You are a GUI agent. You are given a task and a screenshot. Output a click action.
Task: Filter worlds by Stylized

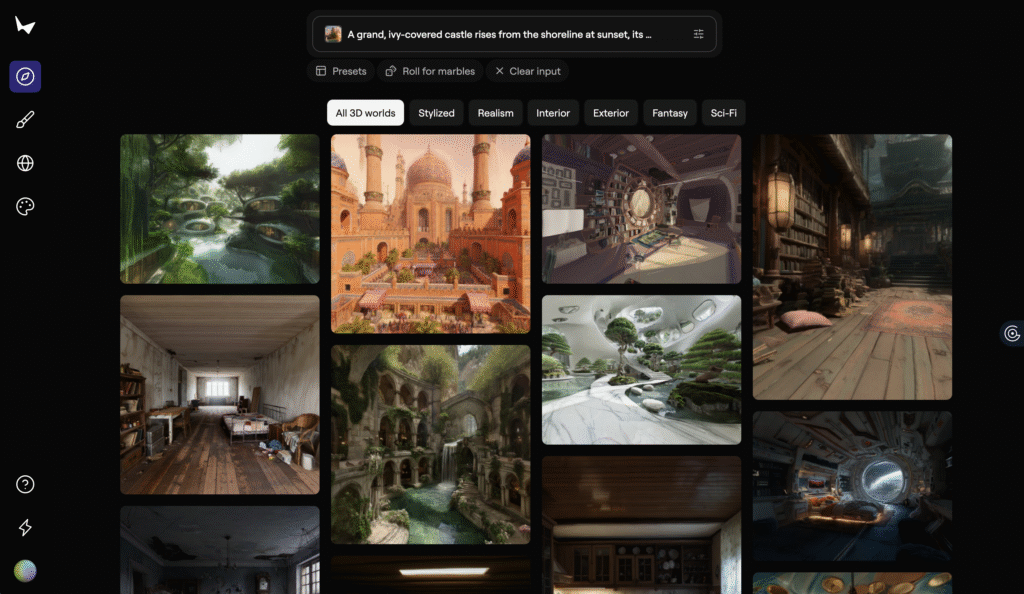(436, 113)
